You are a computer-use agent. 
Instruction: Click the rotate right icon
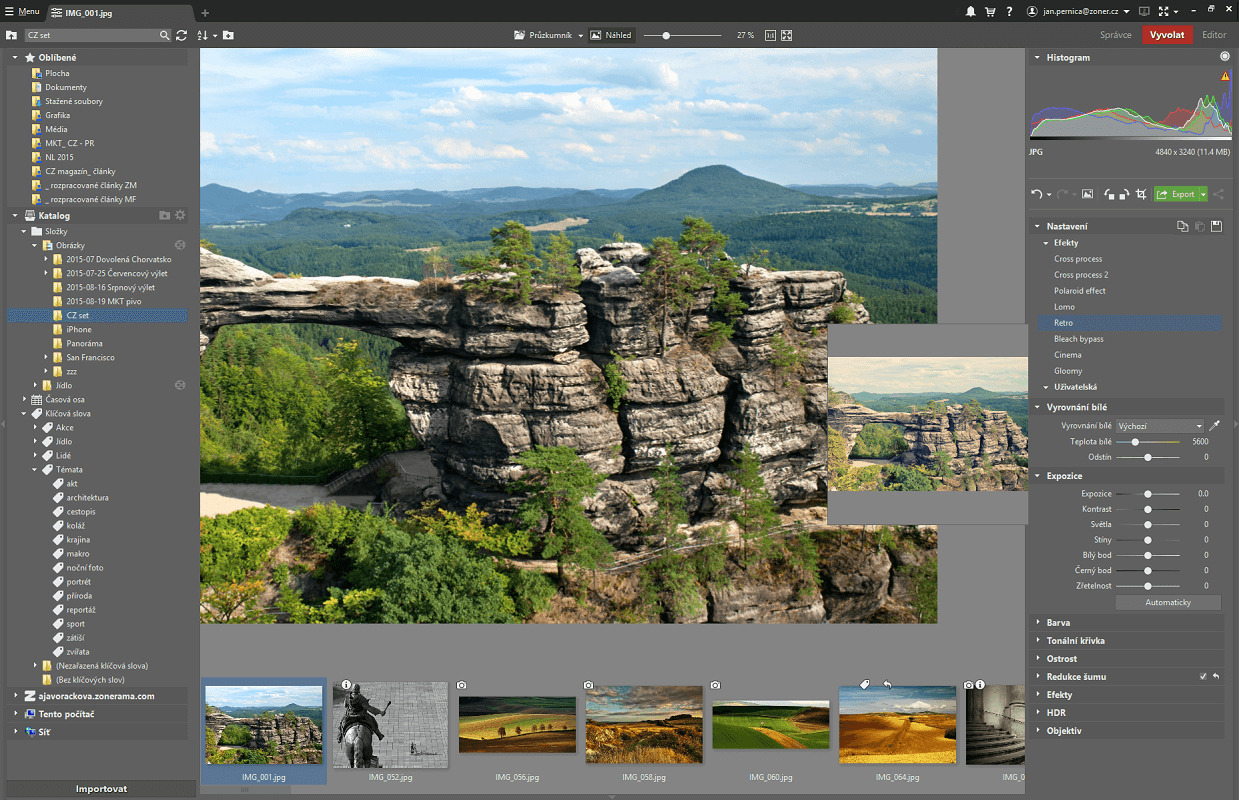(1124, 194)
